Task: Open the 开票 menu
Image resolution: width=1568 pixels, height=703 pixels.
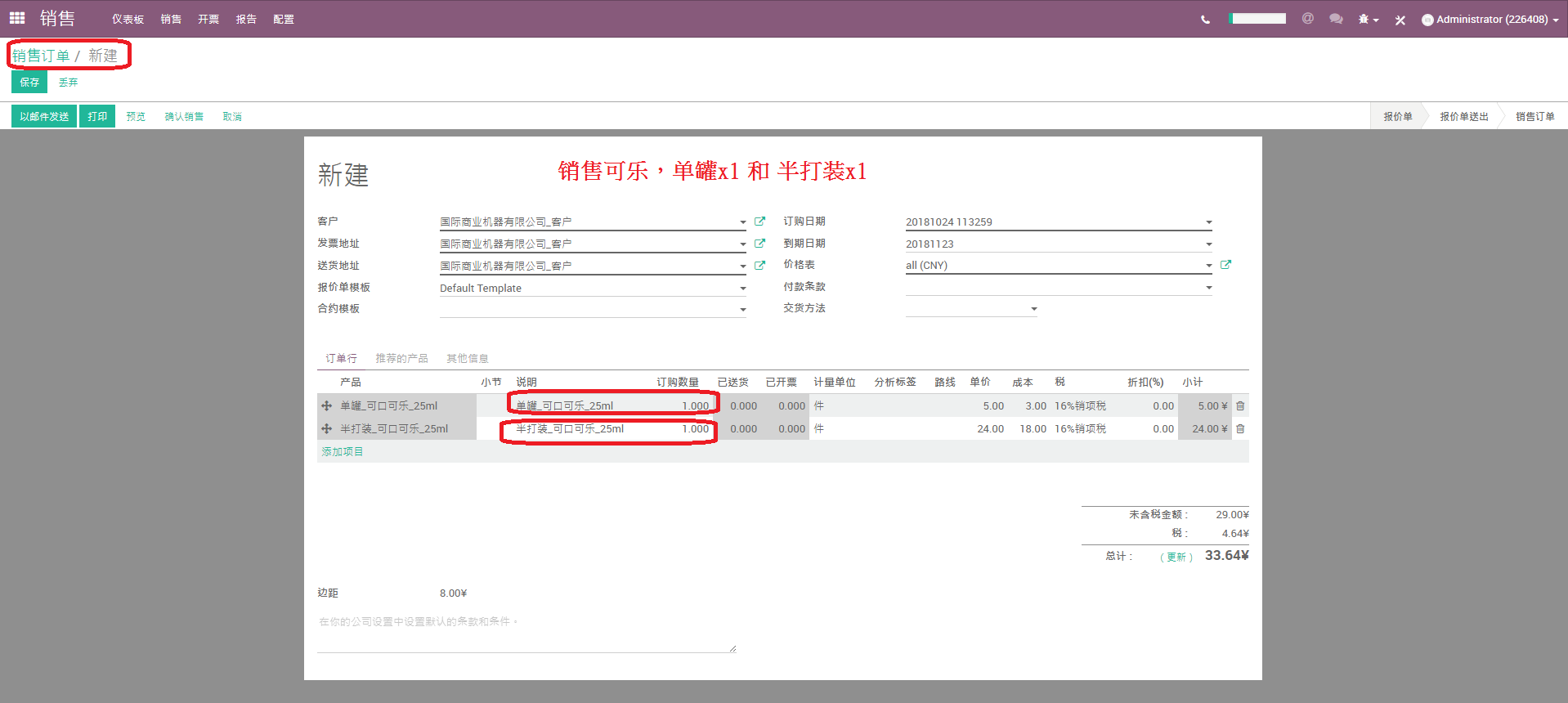Action: [x=208, y=19]
